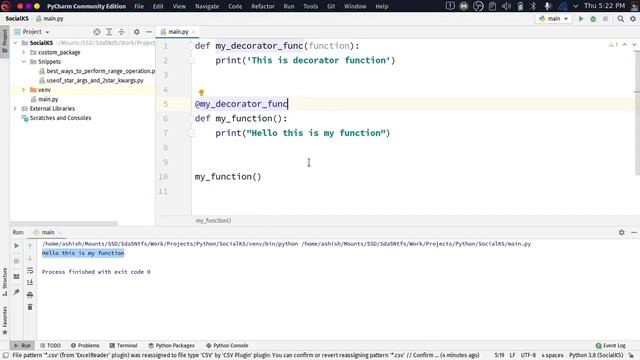Select main.py in the project tree

tap(48, 99)
